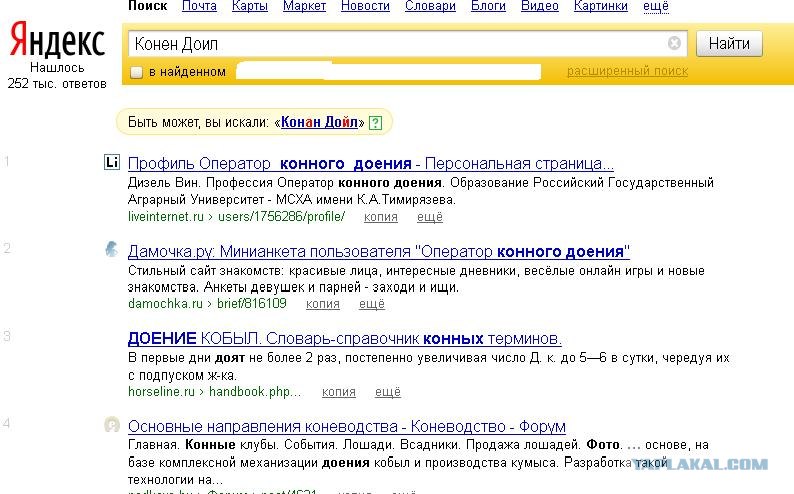The image size is (794, 494).
Task: Click the 'handbook.php...' URL path
Action: coord(255,392)
